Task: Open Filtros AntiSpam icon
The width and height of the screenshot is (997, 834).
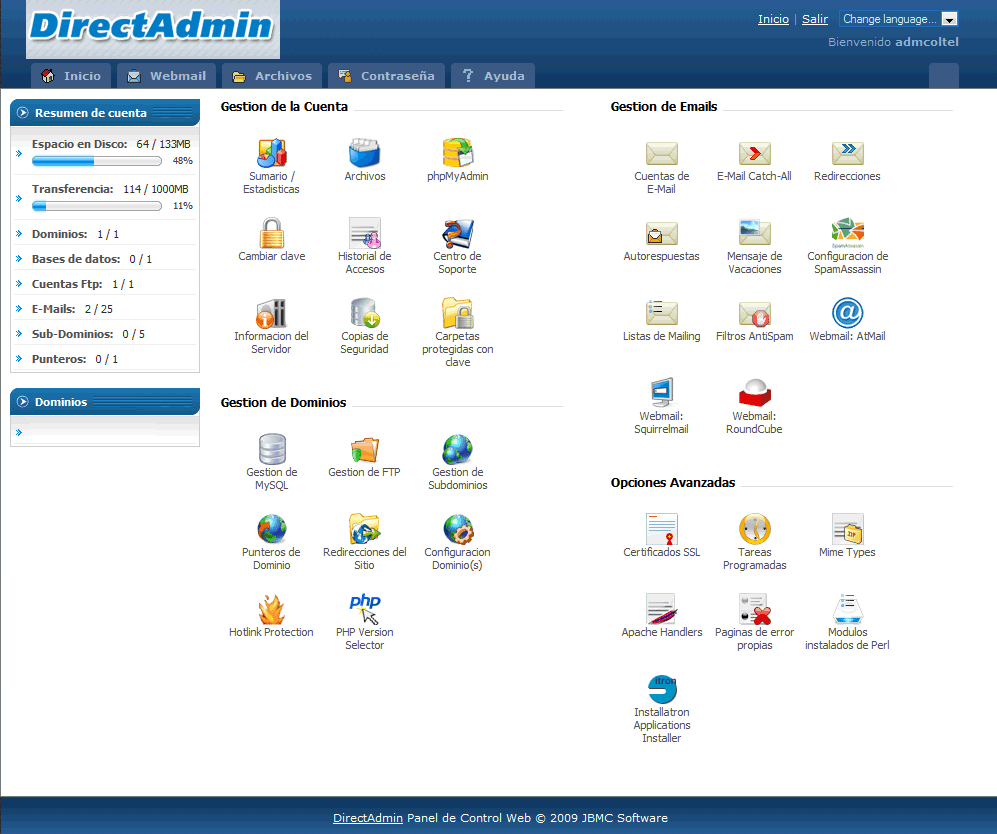Action: click(x=755, y=313)
